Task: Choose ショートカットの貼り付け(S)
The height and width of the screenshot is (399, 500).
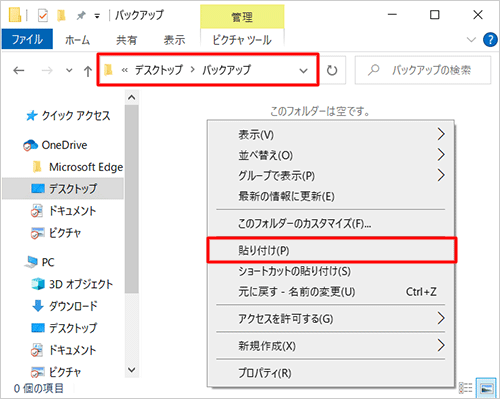Action: click(331, 271)
